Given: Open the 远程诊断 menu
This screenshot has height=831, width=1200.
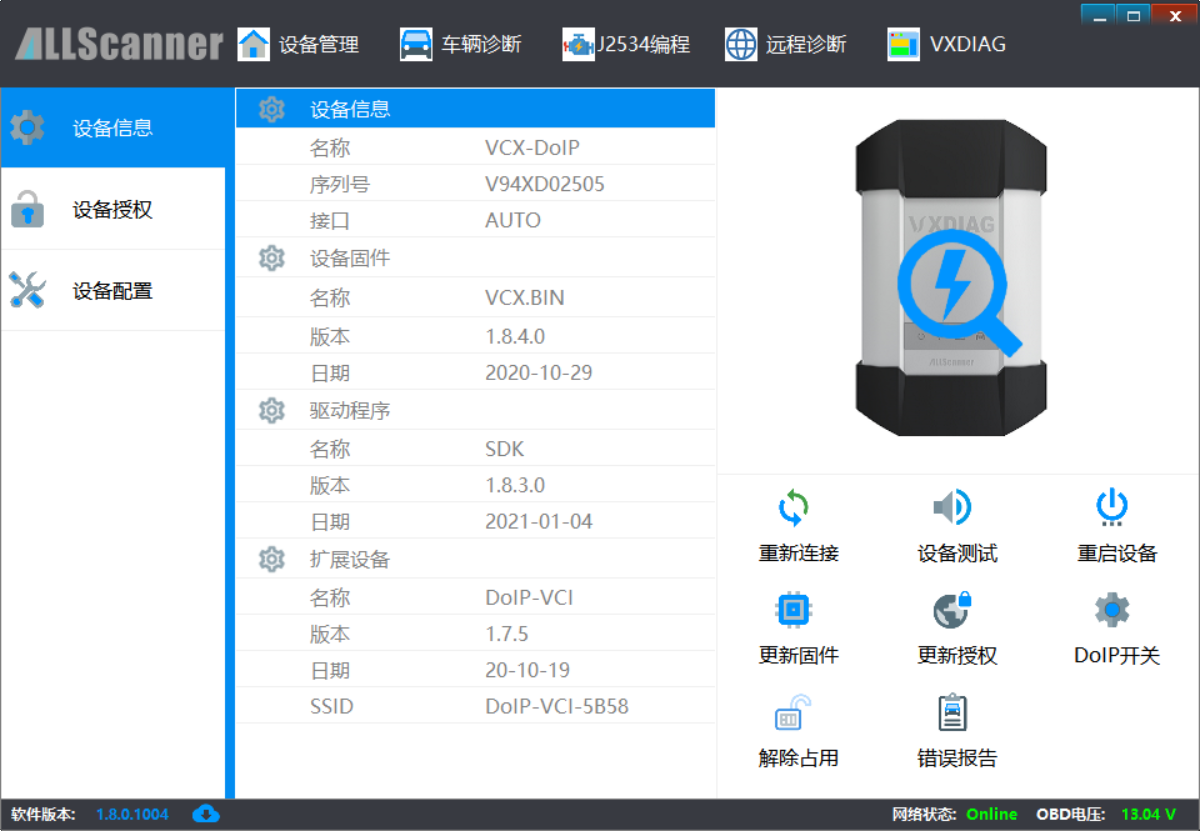Looking at the screenshot, I should tap(786, 44).
